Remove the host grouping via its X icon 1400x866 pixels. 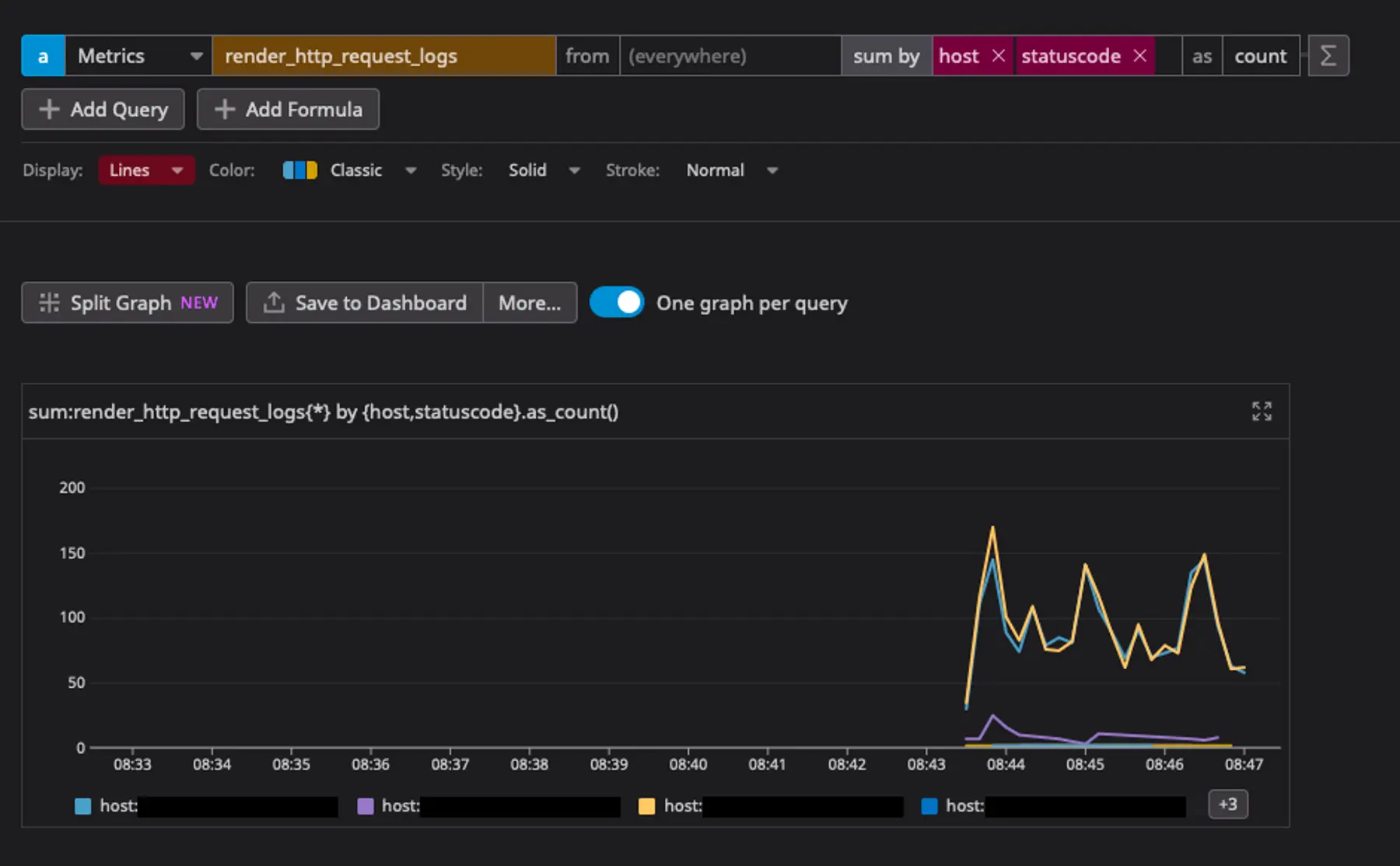[x=998, y=55]
